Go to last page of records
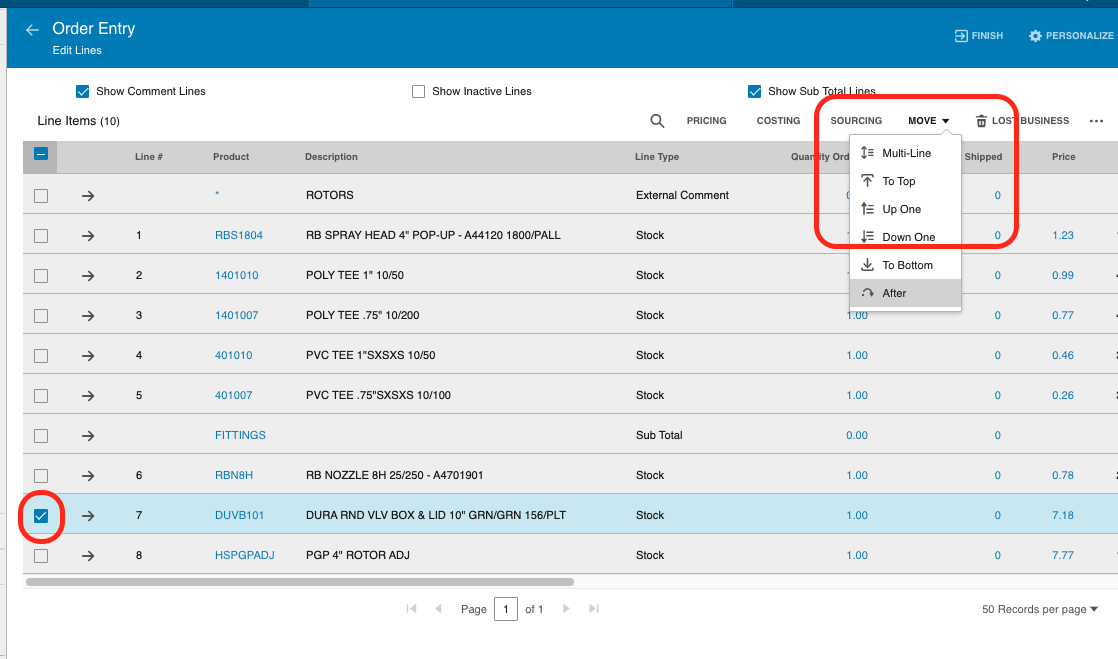This screenshot has width=1118, height=659. tap(593, 608)
